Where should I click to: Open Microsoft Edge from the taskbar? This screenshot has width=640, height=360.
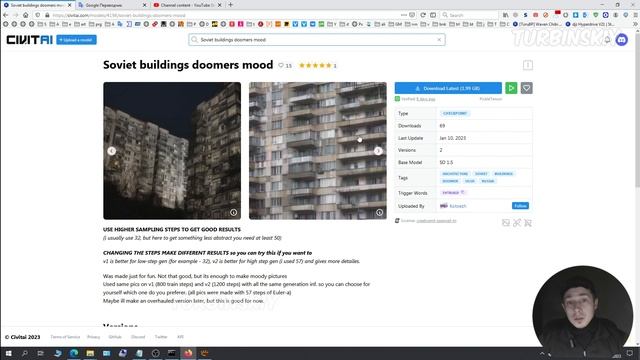tap(74, 353)
